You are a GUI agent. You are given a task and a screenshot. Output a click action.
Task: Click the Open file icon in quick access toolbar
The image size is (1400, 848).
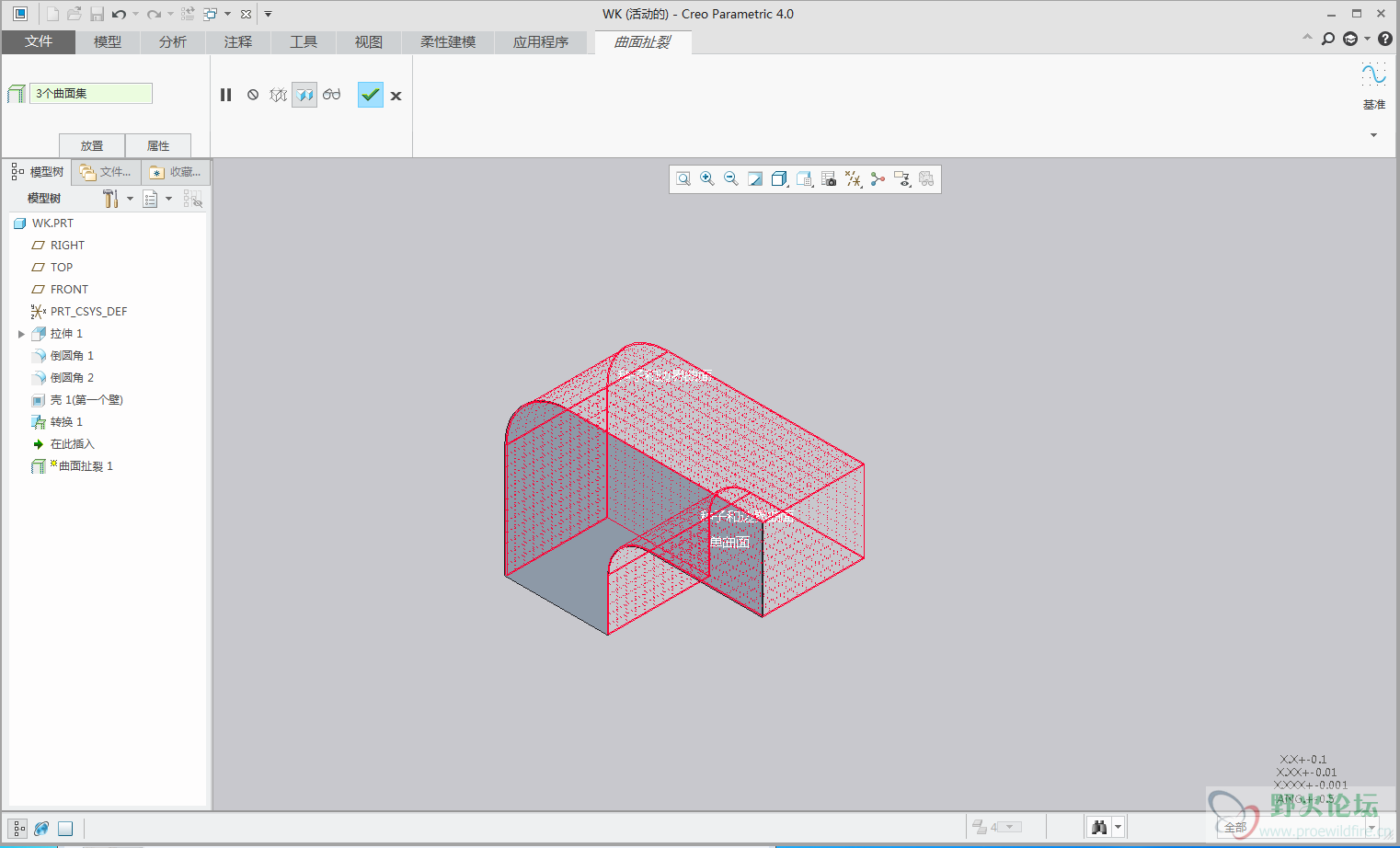(x=75, y=14)
